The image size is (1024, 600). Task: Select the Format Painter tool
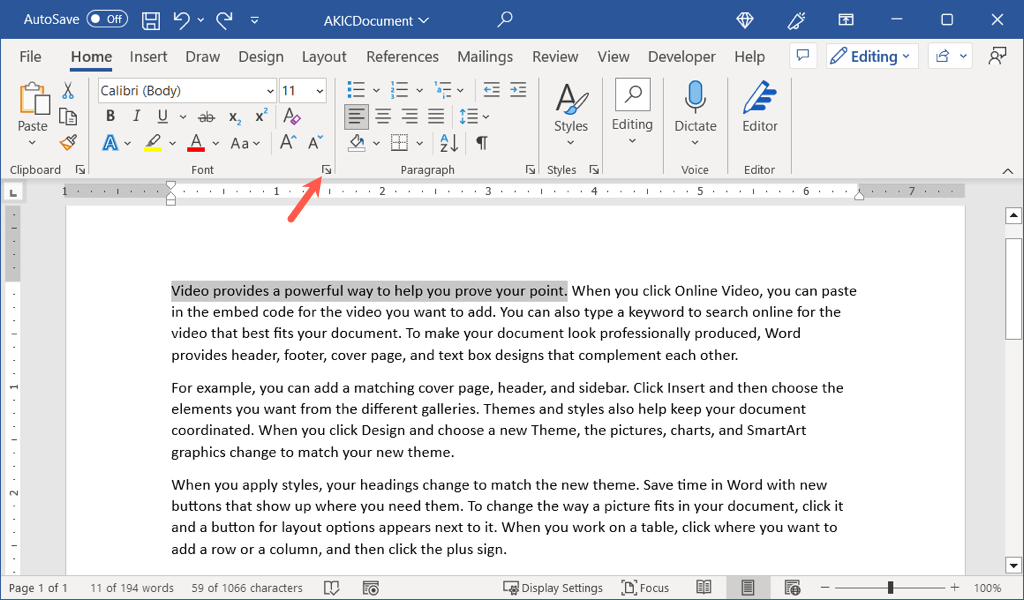[x=67, y=142]
